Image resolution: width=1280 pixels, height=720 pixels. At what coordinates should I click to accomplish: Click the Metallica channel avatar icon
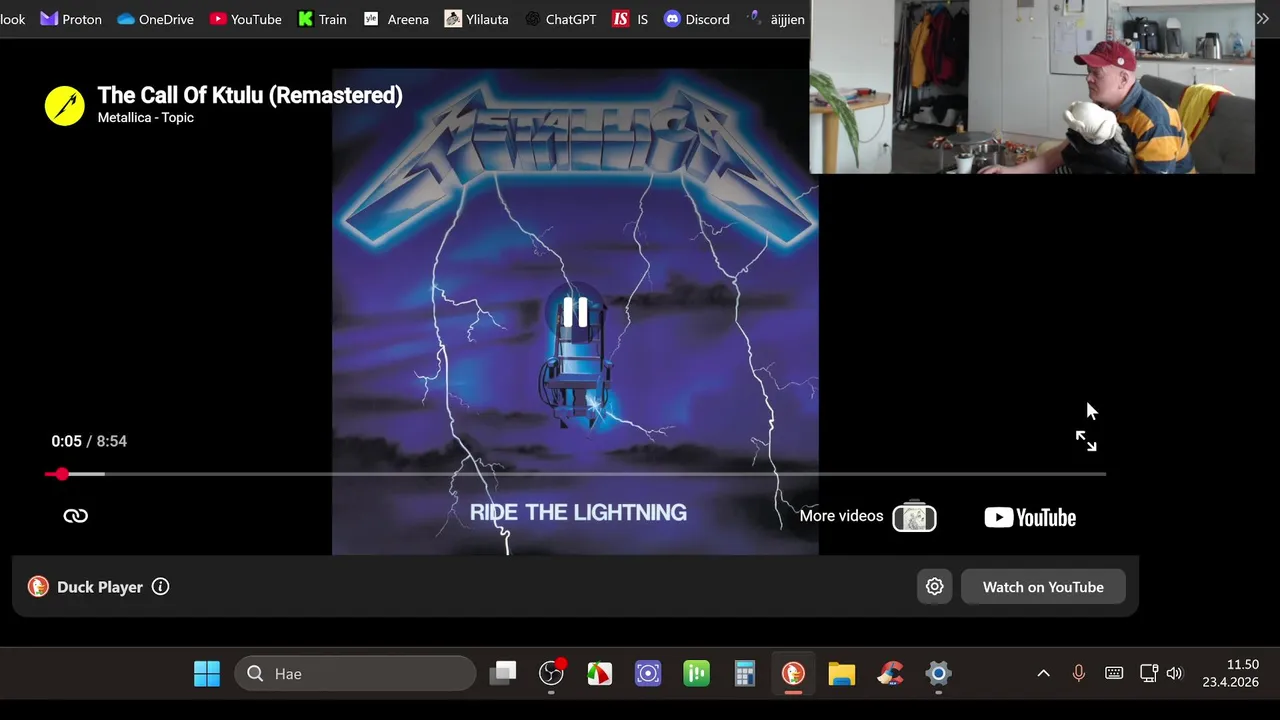click(65, 106)
